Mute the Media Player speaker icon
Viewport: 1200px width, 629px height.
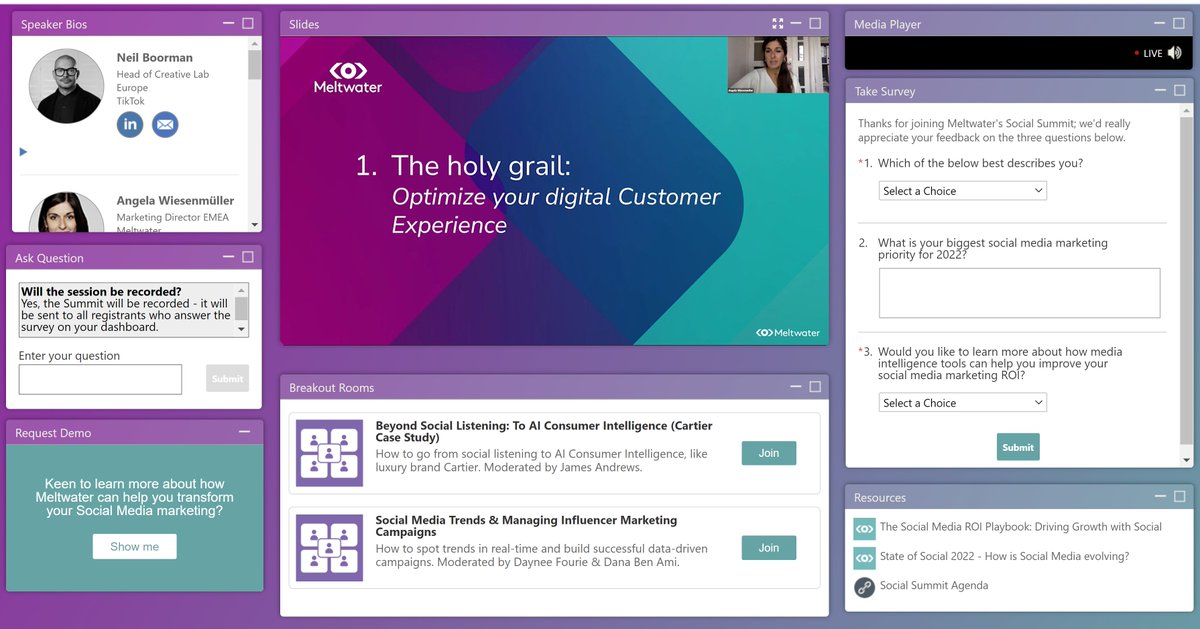click(1174, 53)
